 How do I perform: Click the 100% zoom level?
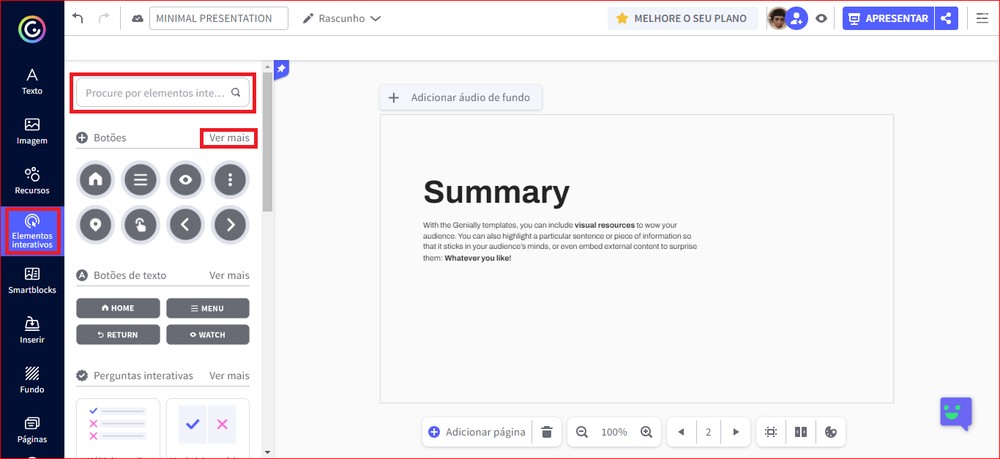[x=614, y=432]
